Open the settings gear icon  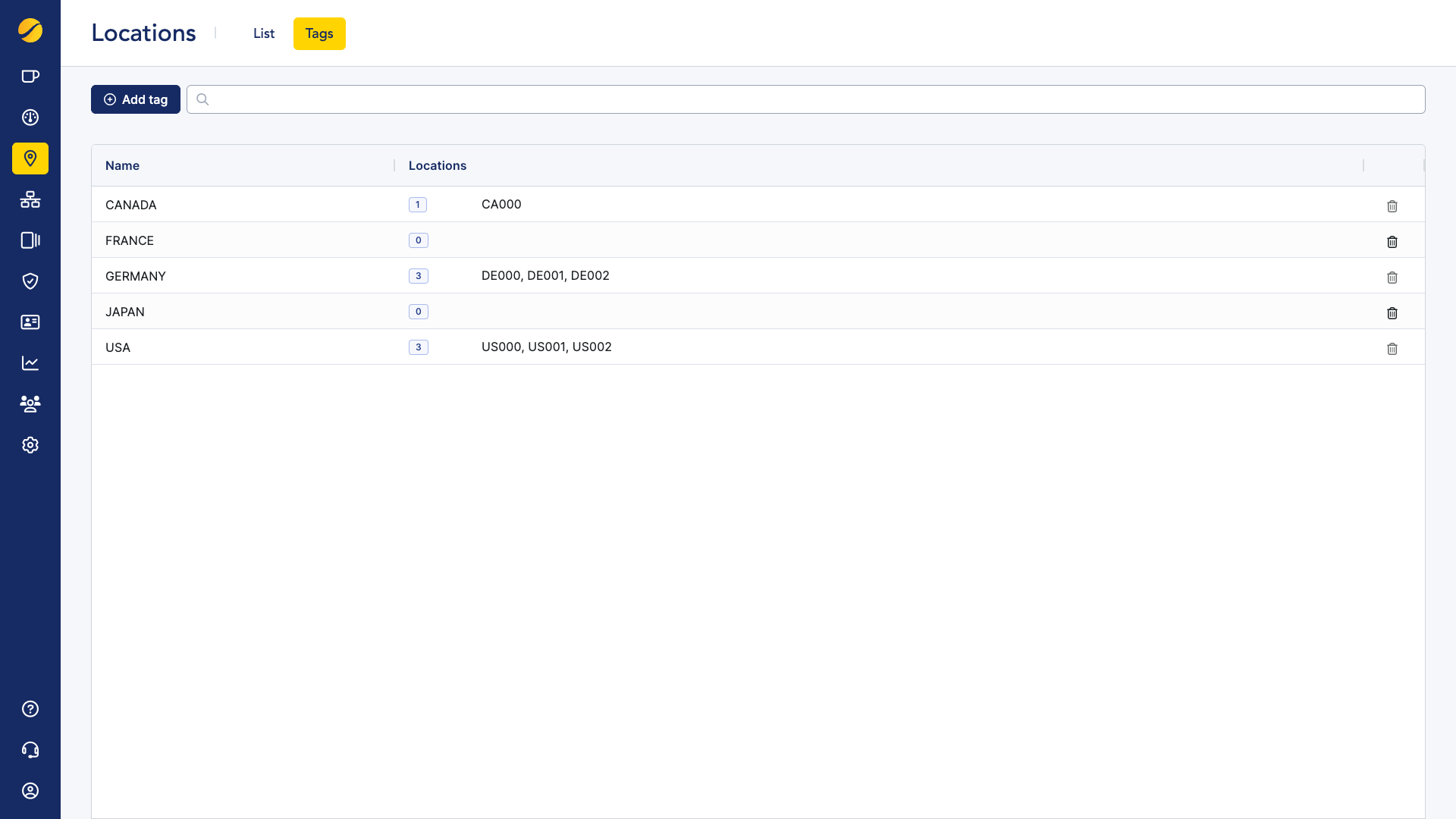[30, 445]
